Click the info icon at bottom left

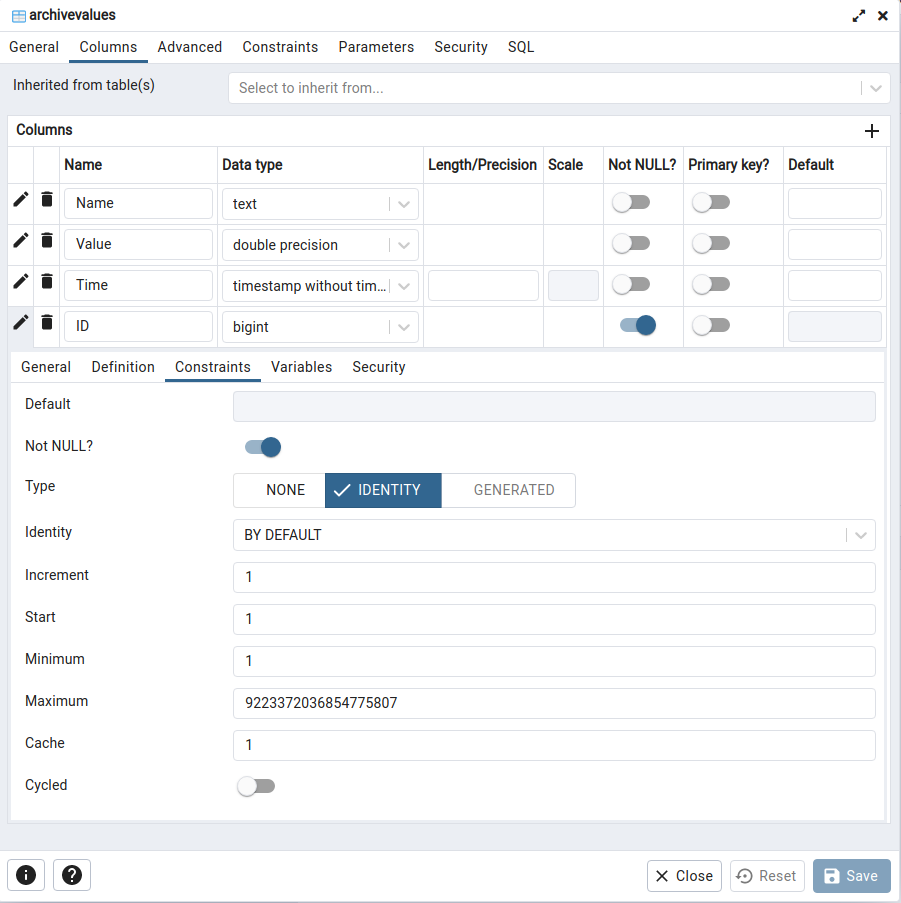(26, 875)
